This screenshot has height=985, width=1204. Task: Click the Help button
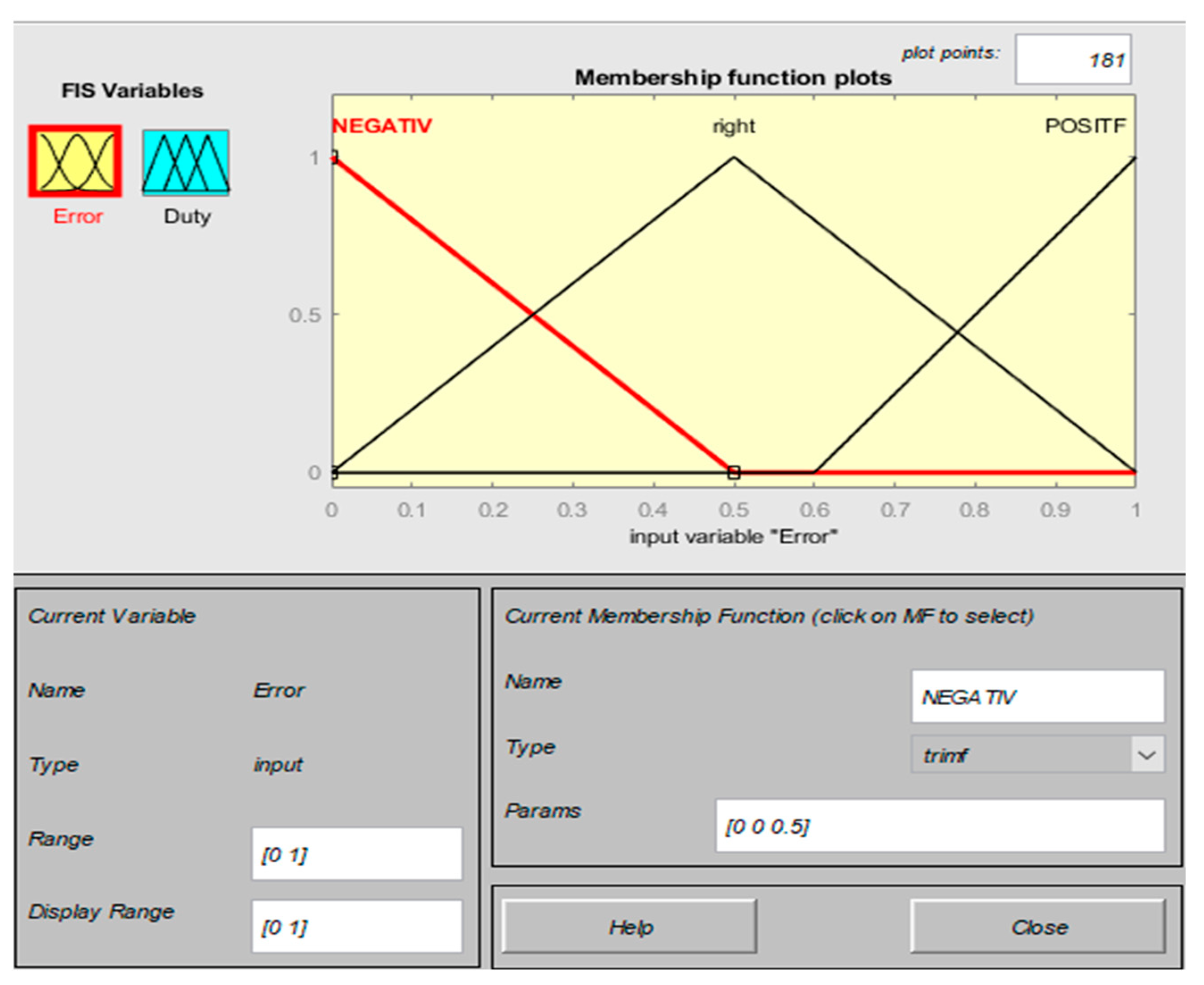[x=629, y=927]
